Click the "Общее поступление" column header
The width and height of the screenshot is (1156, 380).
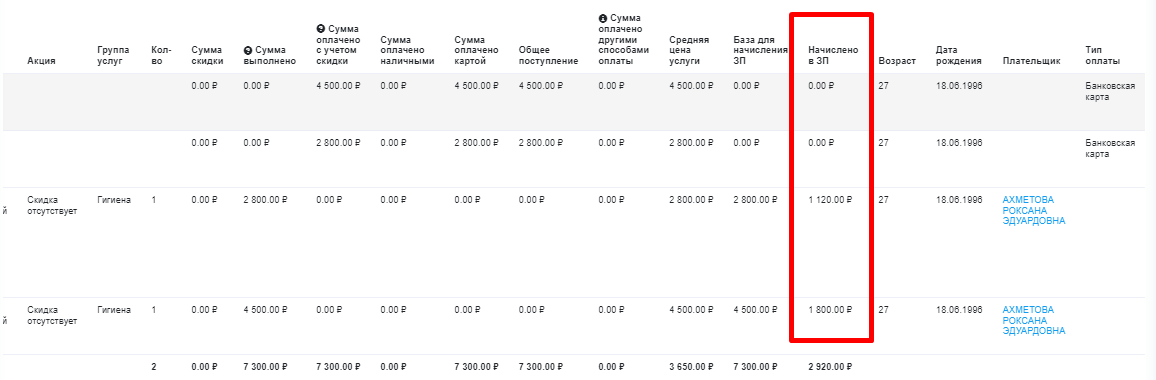point(548,55)
